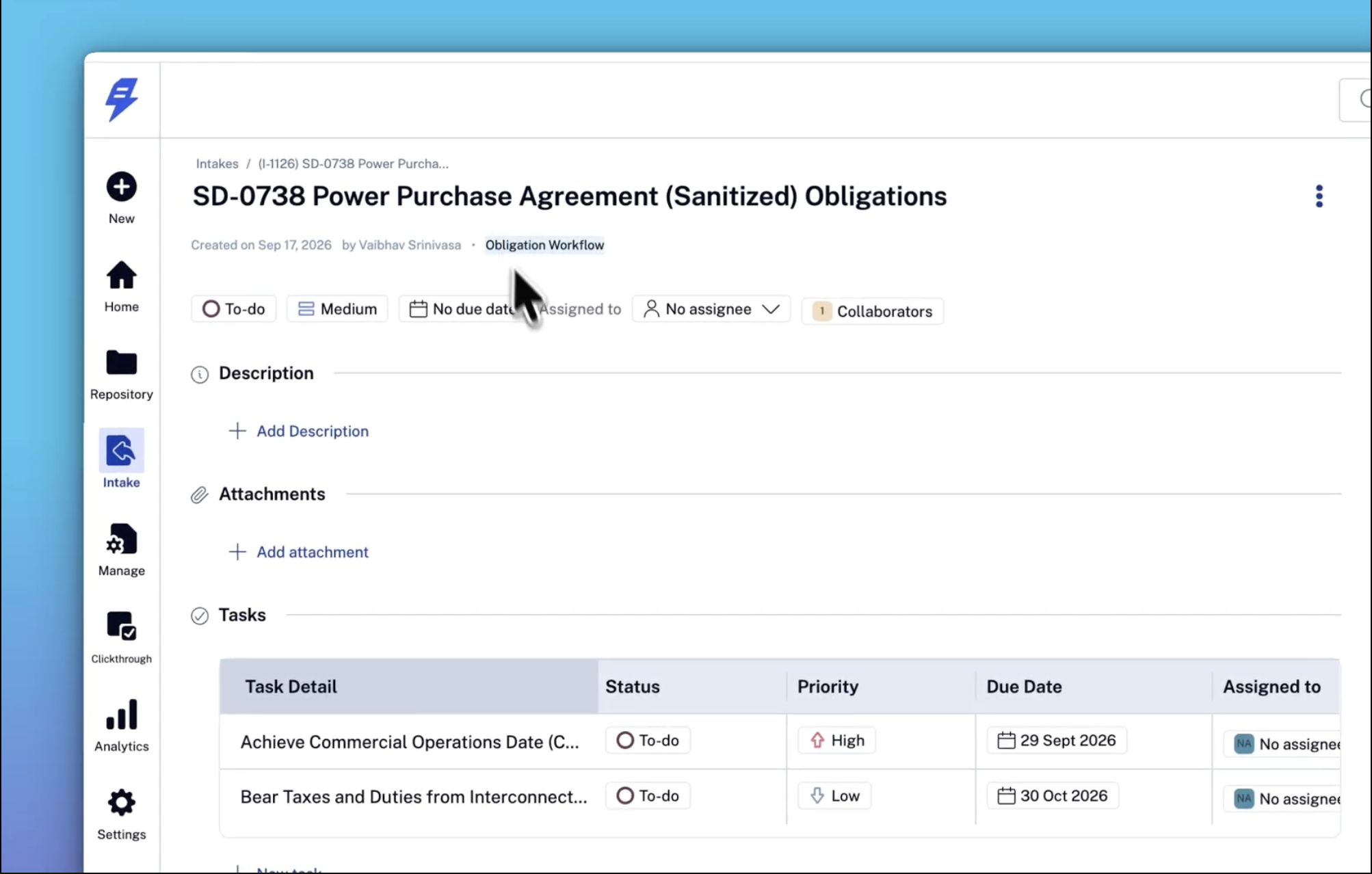
Task: Open High priority dropdown for first task
Action: click(836, 741)
